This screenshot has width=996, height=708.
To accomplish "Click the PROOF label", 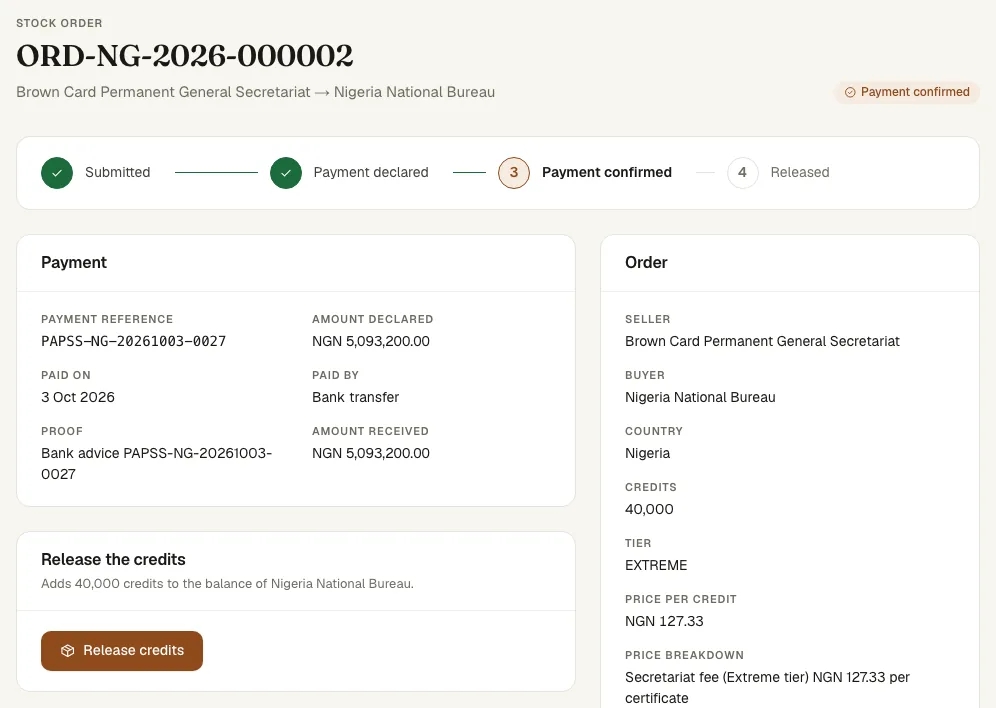I will (62, 431).
